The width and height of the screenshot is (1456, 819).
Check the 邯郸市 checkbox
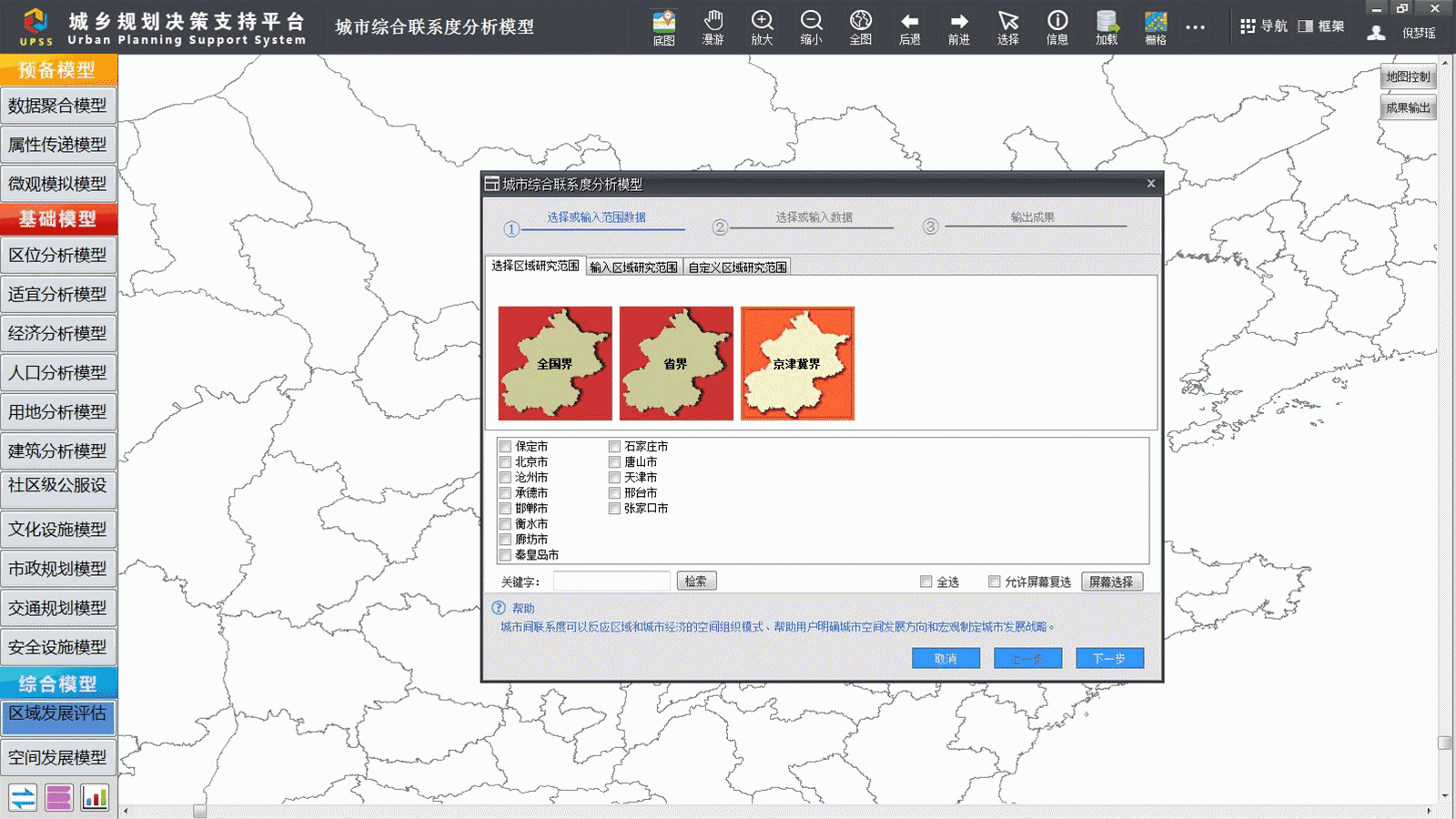(x=505, y=509)
